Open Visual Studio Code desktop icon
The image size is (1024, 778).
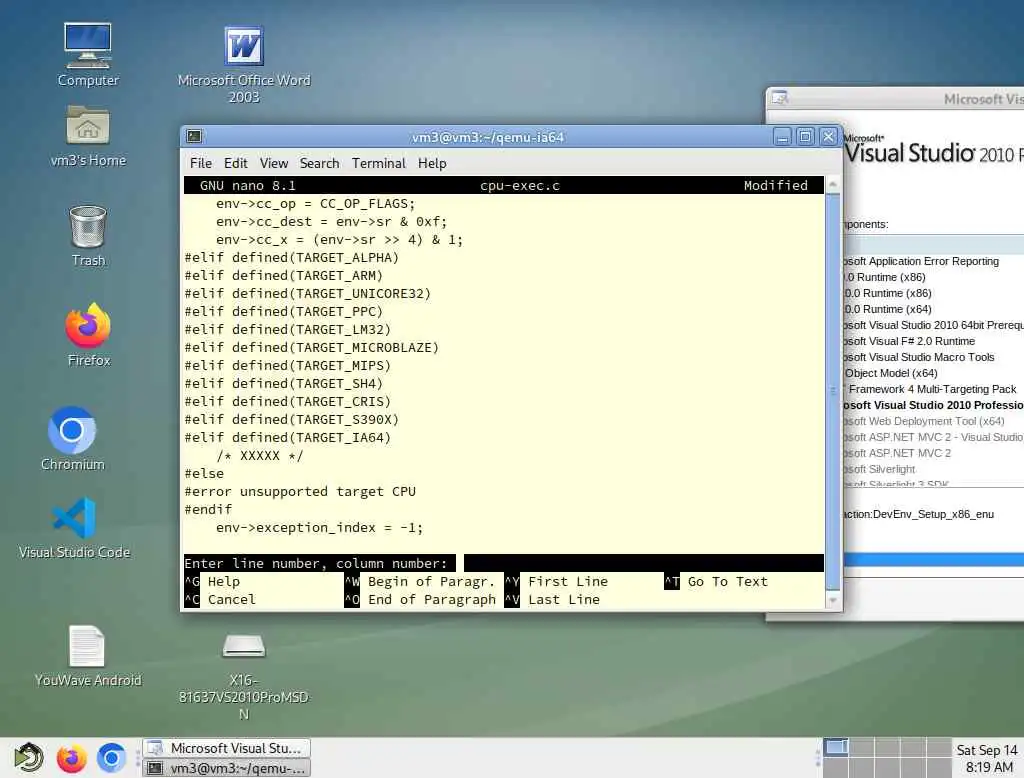(x=74, y=528)
